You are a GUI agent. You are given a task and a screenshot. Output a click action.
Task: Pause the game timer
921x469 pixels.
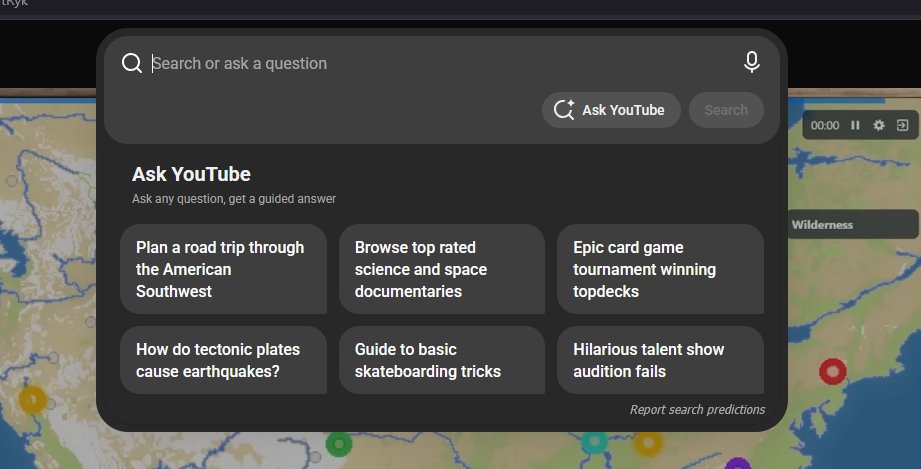855,125
